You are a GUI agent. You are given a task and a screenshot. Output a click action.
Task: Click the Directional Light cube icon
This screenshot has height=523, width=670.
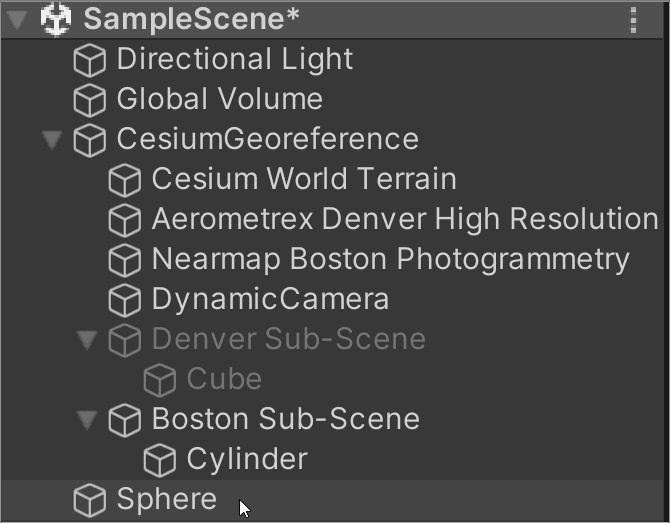click(90, 60)
